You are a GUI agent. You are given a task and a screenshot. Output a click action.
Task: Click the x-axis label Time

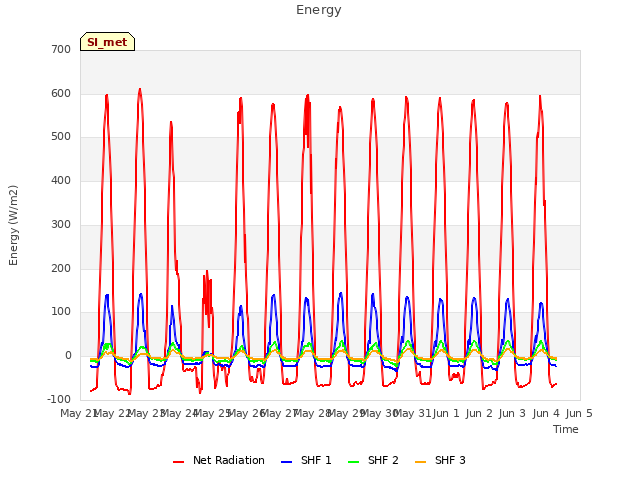tap(566, 429)
